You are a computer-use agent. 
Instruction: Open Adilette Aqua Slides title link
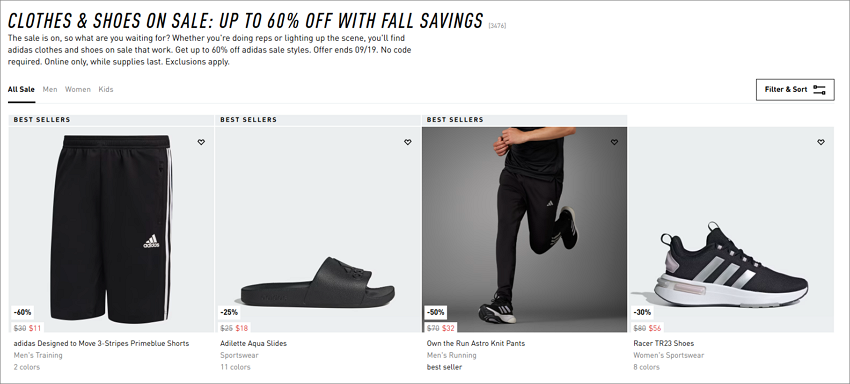pos(253,343)
